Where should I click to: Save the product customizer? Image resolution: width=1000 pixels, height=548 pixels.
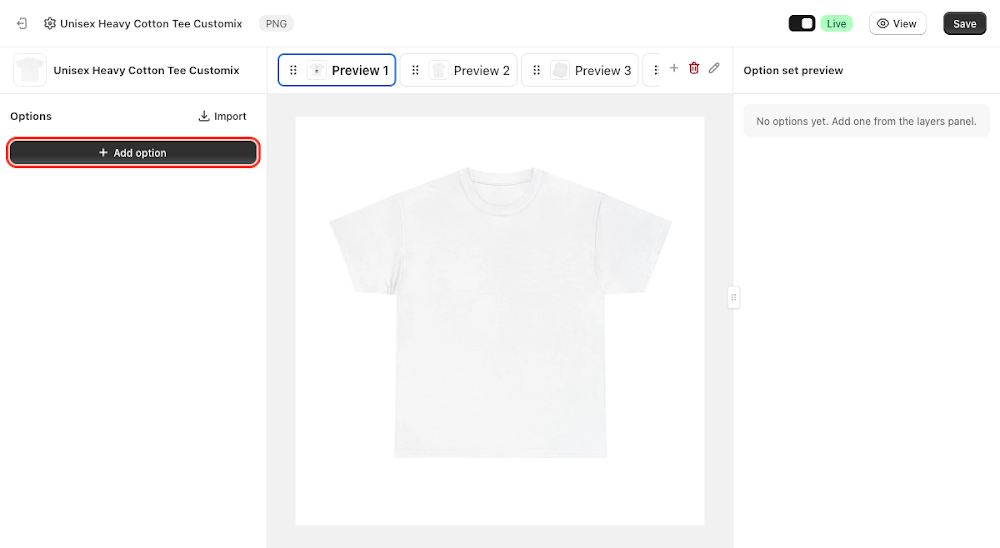click(x=964, y=24)
